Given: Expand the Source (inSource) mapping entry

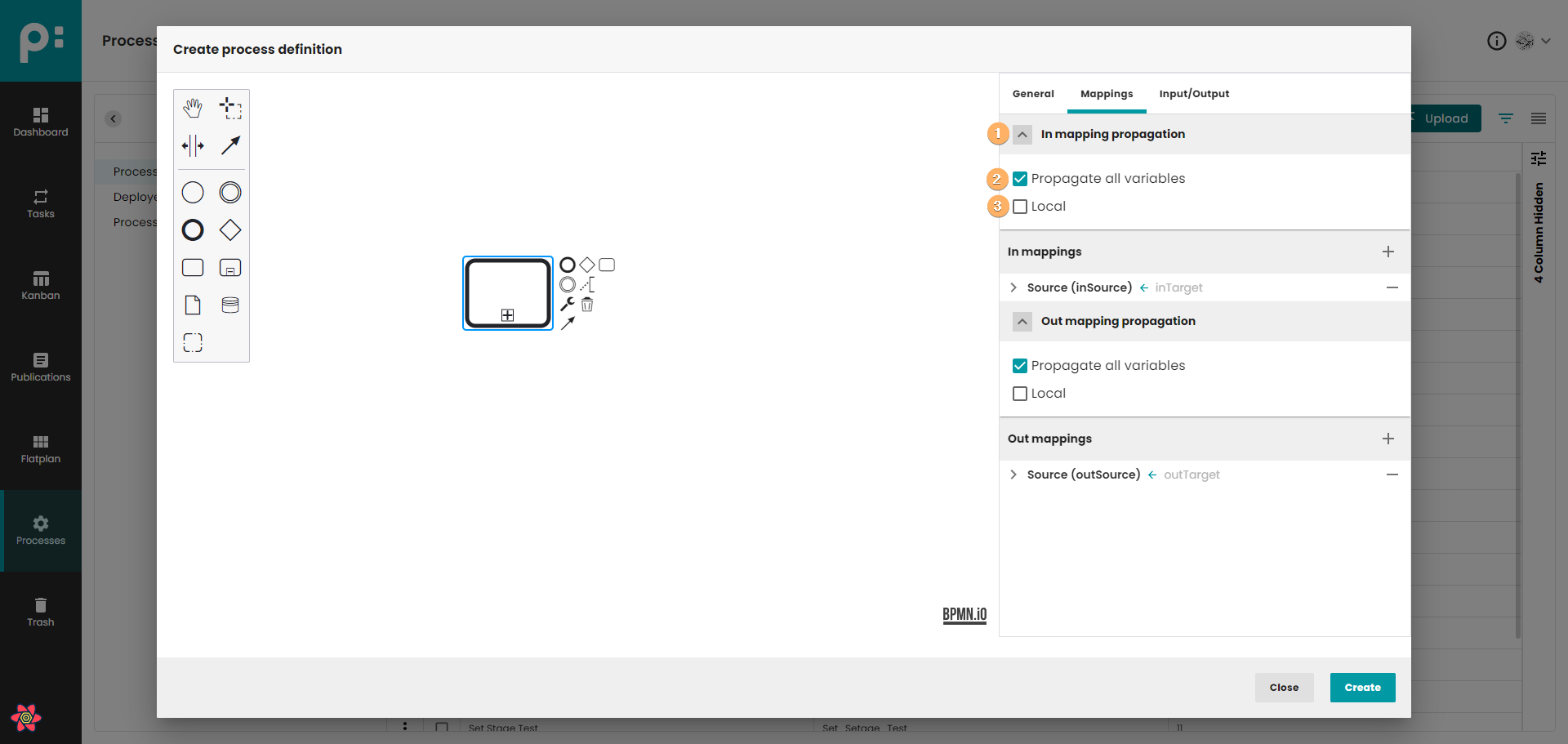Looking at the screenshot, I should tap(1013, 287).
